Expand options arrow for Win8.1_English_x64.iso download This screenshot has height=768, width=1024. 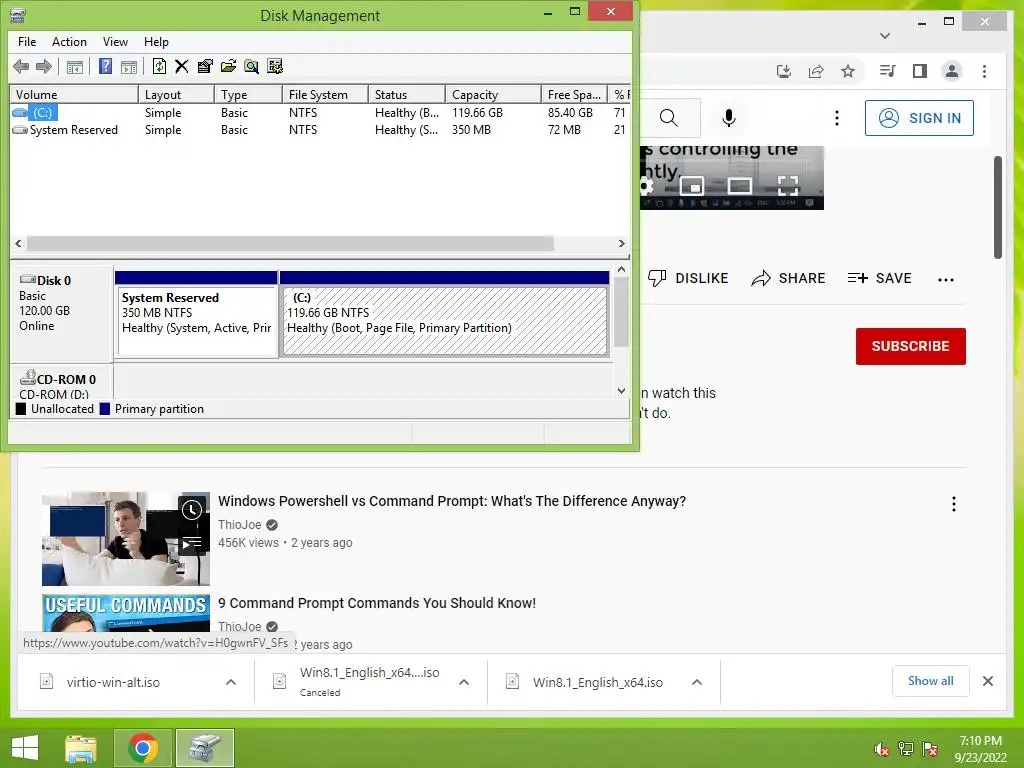pos(697,682)
